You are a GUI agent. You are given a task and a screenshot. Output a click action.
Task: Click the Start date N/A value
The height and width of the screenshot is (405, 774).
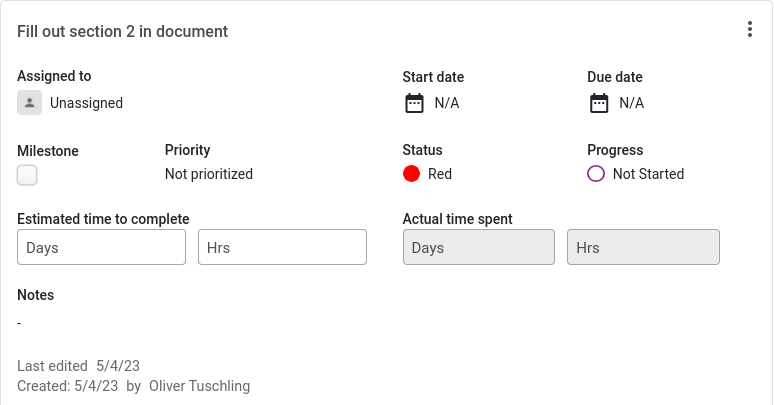tap(447, 103)
